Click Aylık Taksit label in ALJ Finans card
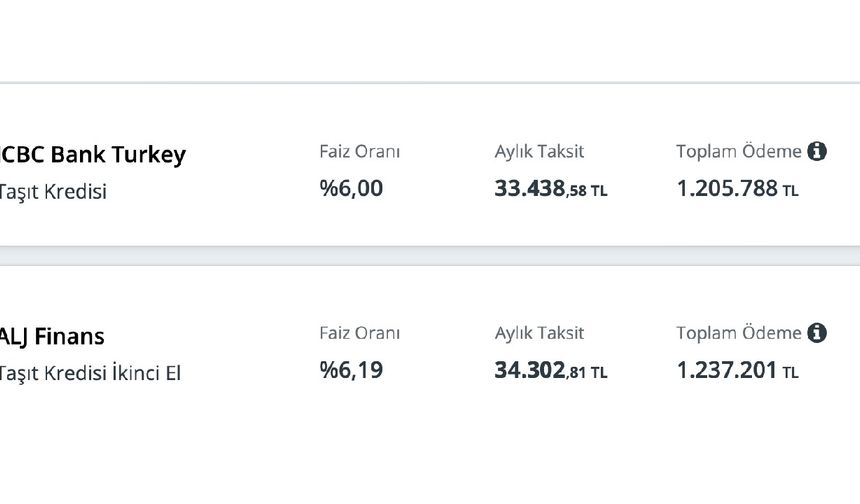The height and width of the screenshot is (504, 860). coord(539,333)
